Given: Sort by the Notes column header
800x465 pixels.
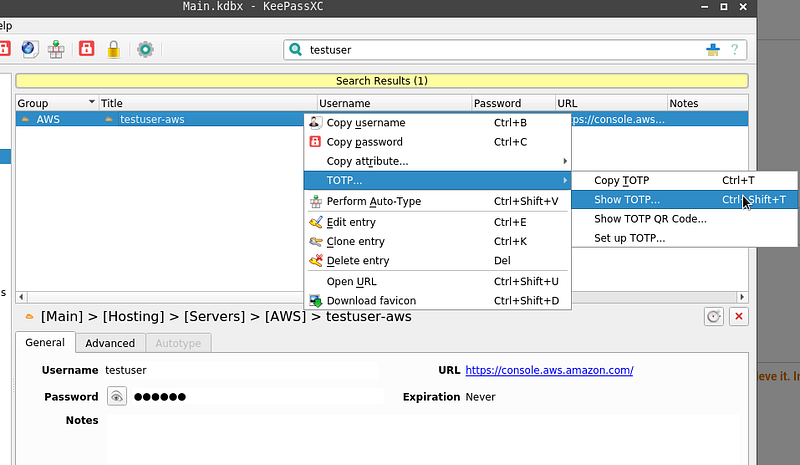Looking at the screenshot, I should click(x=708, y=103).
